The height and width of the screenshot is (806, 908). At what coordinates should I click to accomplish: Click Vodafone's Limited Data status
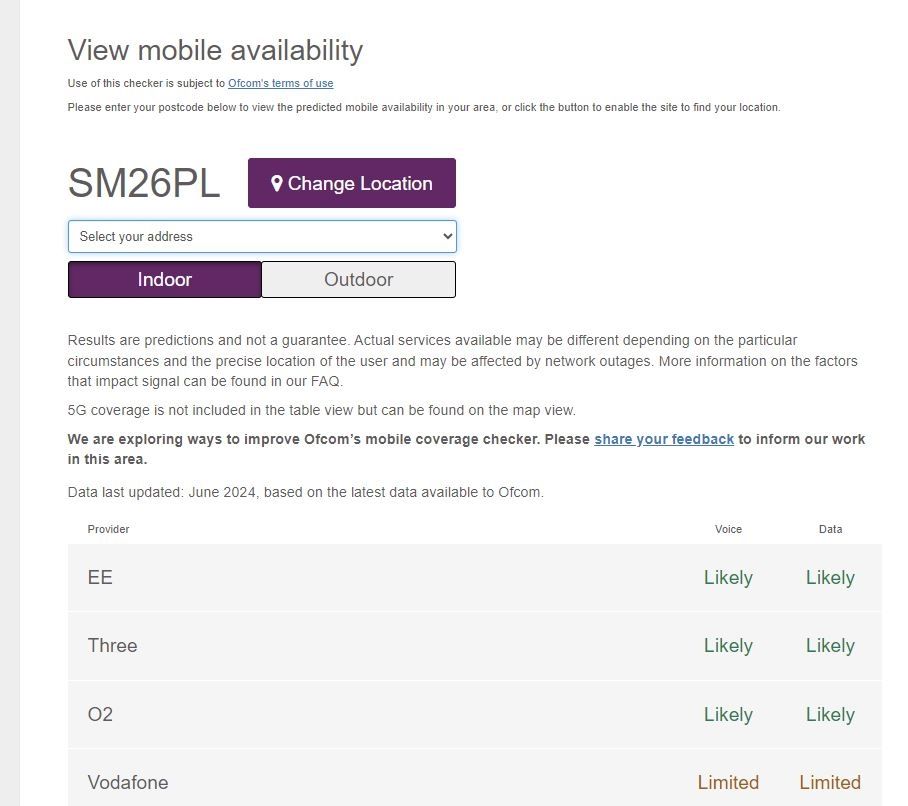point(830,782)
